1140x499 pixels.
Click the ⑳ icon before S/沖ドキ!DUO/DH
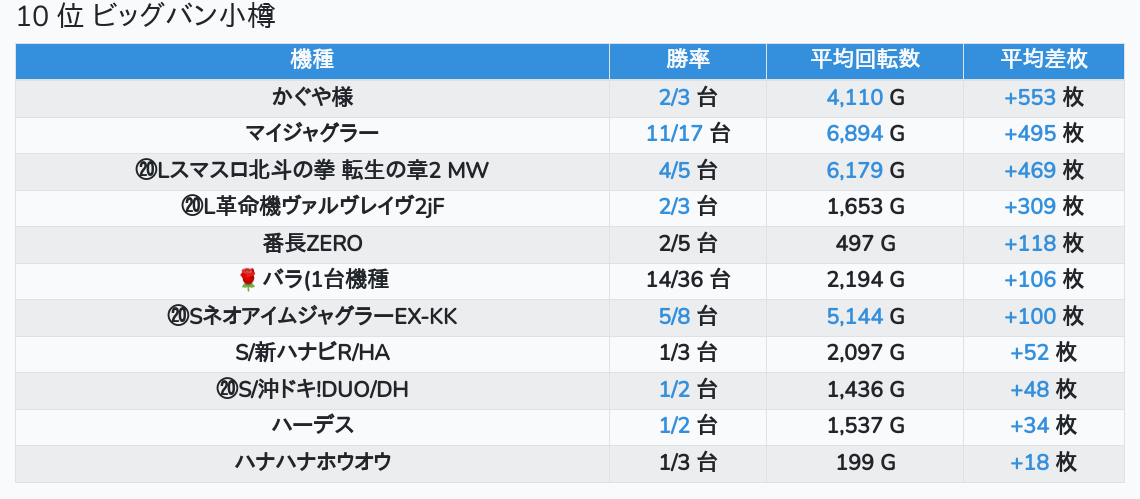[x=226, y=390]
